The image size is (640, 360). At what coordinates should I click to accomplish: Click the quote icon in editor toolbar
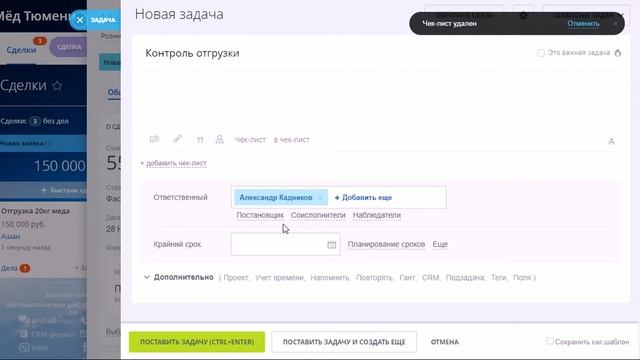(200, 140)
